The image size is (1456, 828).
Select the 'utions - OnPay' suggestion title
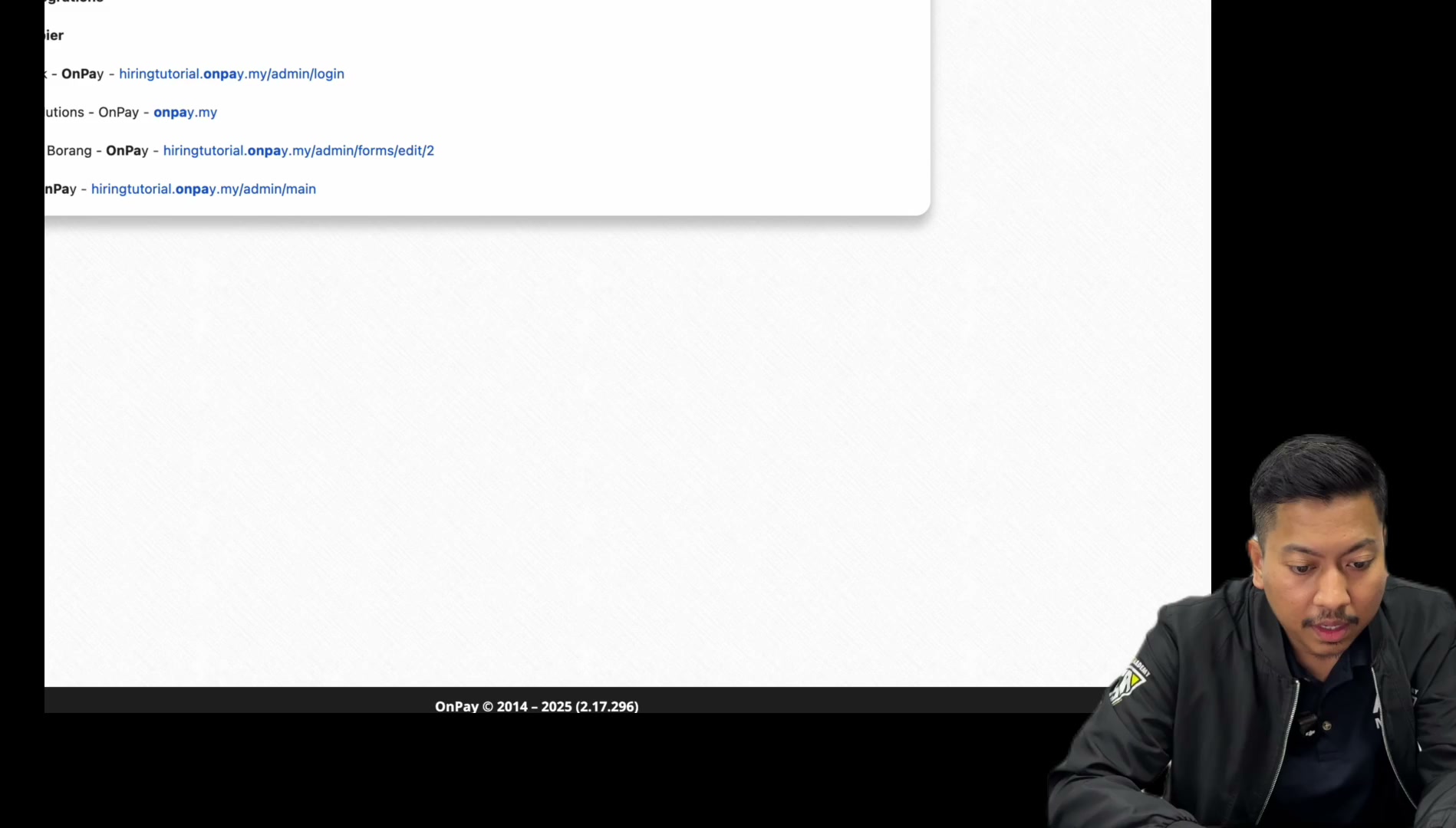click(x=91, y=113)
